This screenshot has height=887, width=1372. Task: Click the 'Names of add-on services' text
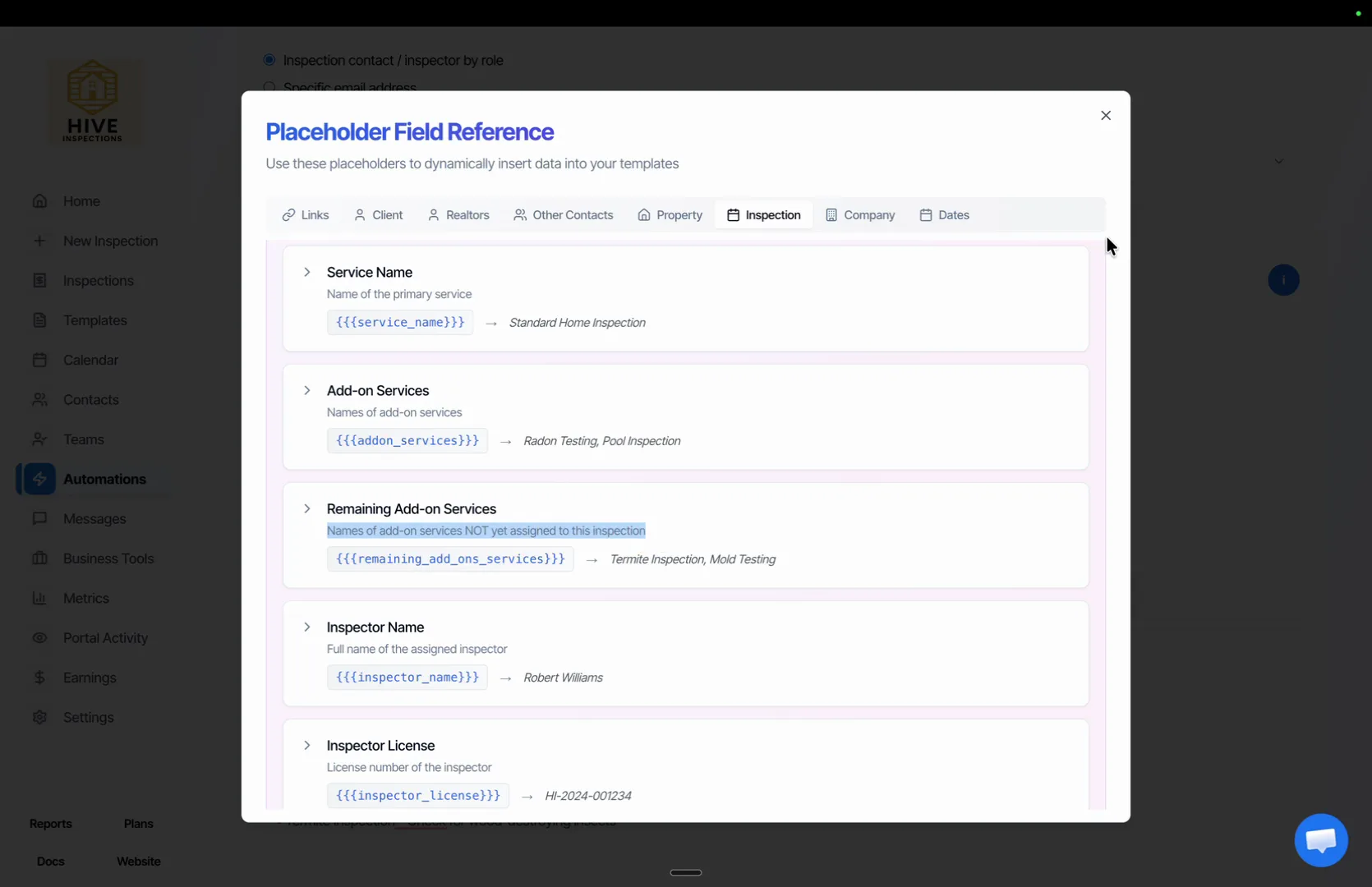pyautogui.click(x=394, y=412)
